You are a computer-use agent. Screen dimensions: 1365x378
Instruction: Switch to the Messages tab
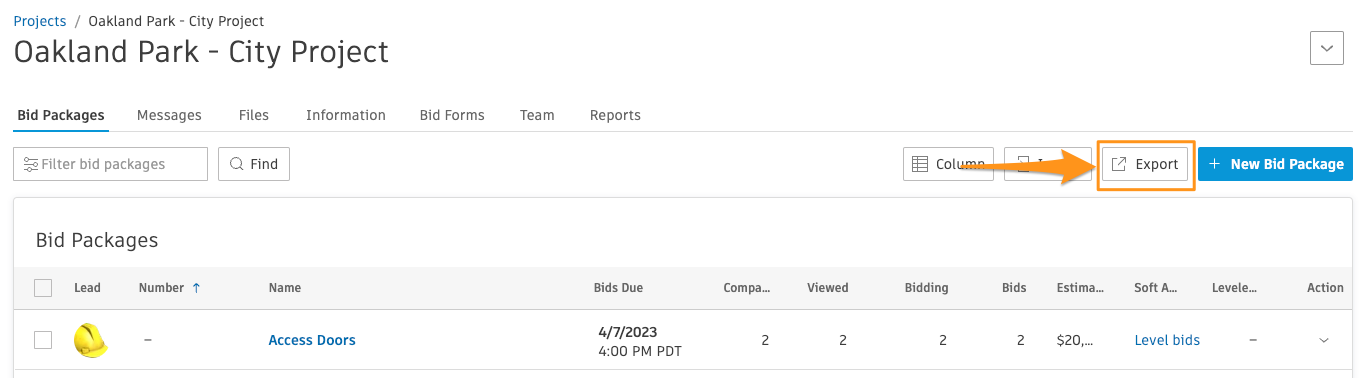tap(169, 115)
